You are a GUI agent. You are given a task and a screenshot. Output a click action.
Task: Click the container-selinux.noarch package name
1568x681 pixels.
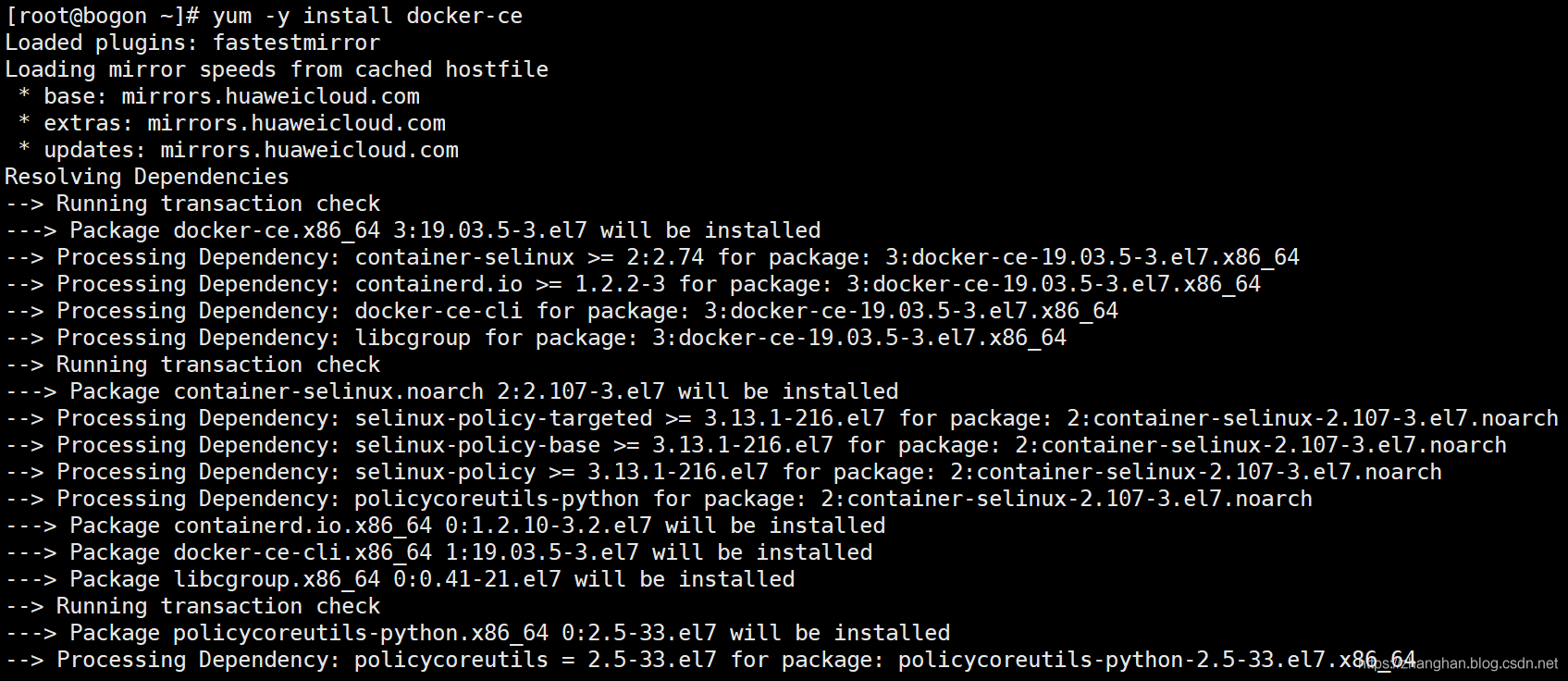(328, 391)
